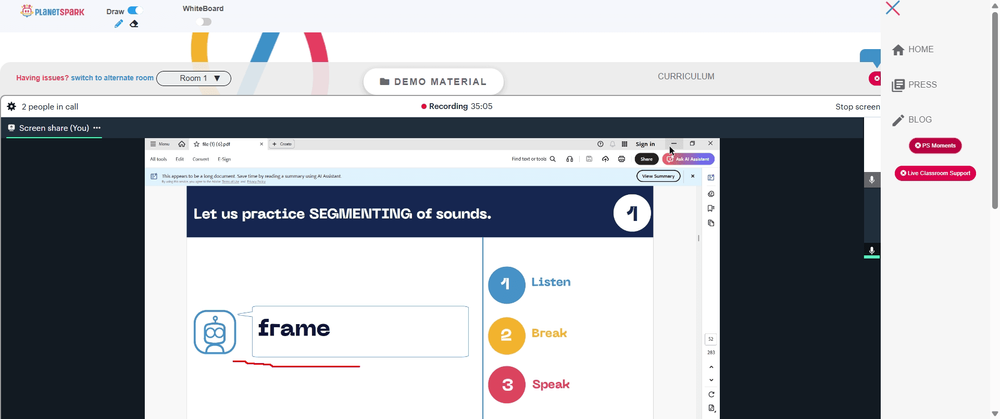The width and height of the screenshot is (1000, 419).
Task: Open All tools in Acrobat
Action: point(158,159)
